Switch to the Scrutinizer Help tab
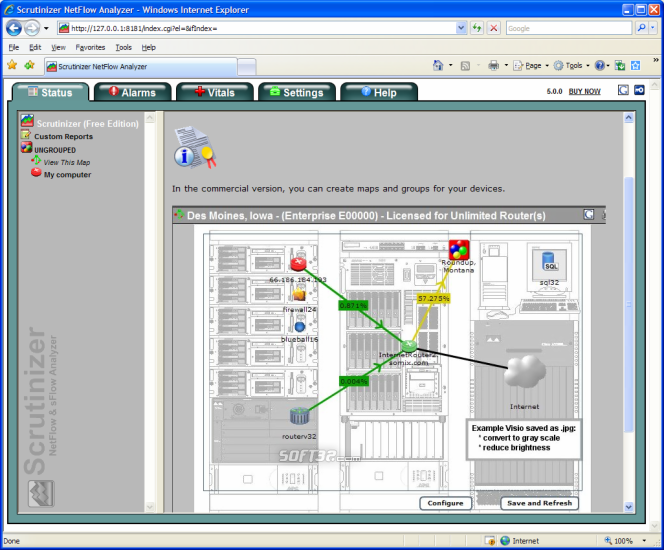The height and width of the screenshot is (550, 664). coord(379,92)
